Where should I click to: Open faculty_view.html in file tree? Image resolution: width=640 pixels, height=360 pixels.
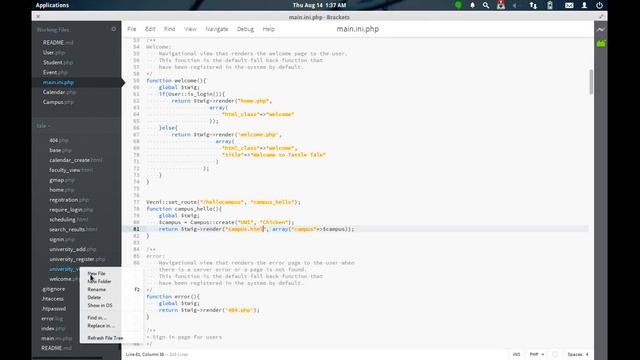click(71, 170)
